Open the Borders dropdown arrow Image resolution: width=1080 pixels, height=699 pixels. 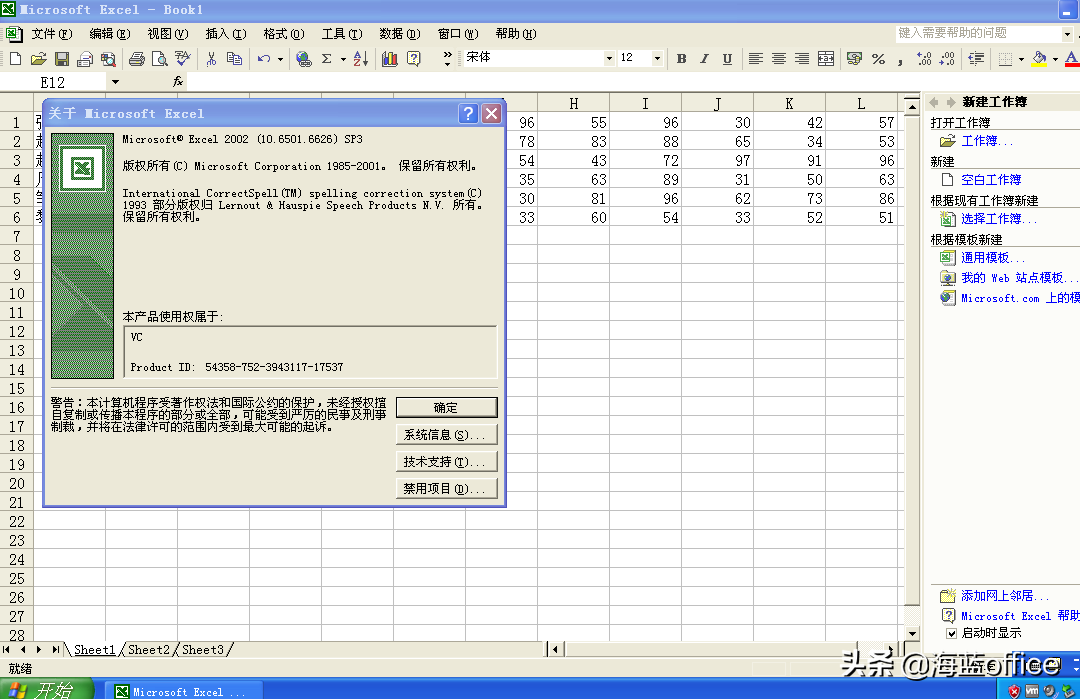1021,59
